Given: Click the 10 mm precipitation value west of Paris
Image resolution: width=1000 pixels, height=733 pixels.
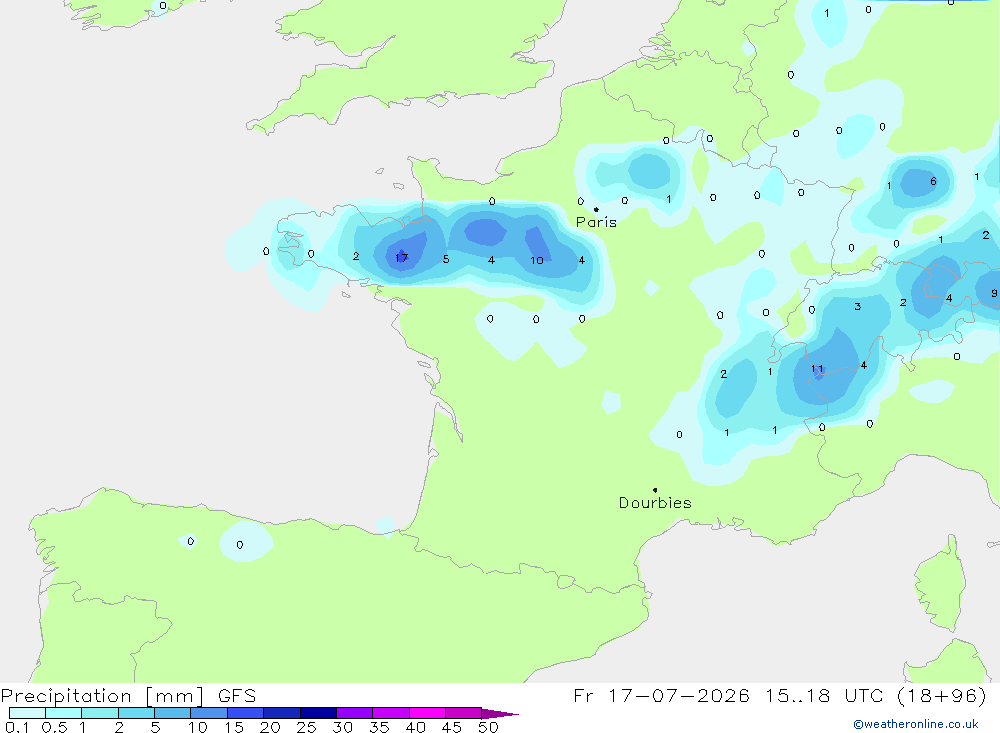Looking at the screenshot, I should 536,260.
